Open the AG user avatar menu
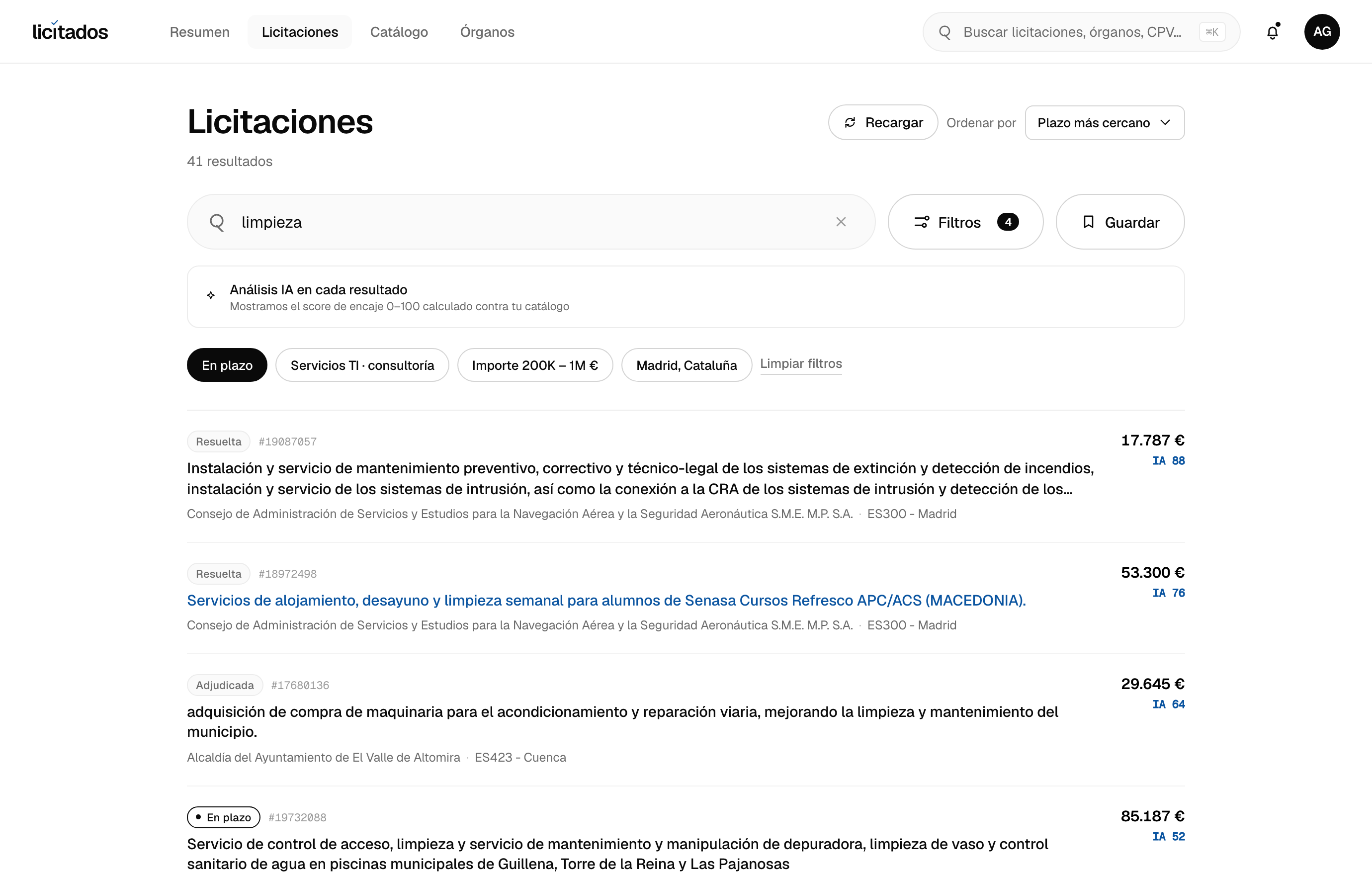The image size is (1372, 875). click(1322, 32)
